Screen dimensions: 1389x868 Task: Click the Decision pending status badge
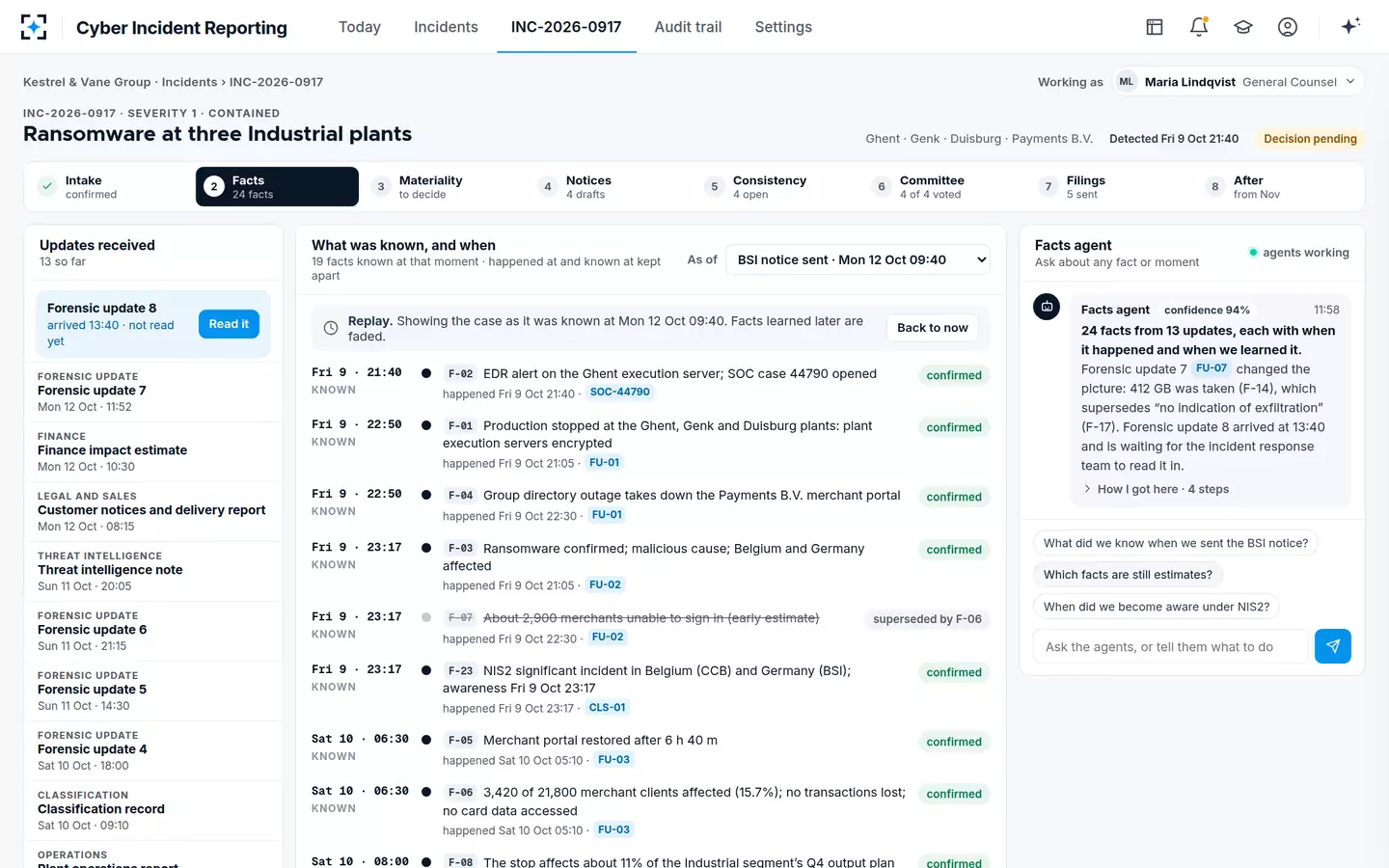(x=1310, y=139)
